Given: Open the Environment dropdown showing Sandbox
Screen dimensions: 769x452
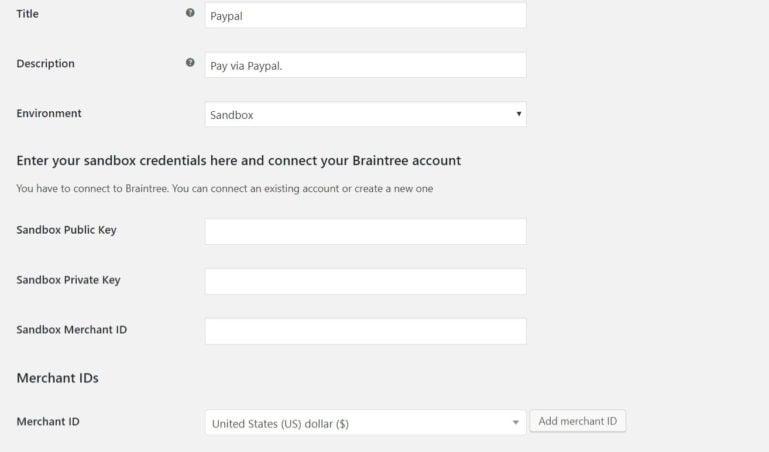Looking at the screenshot, I should pyautogui.click(x=365, y=114).
